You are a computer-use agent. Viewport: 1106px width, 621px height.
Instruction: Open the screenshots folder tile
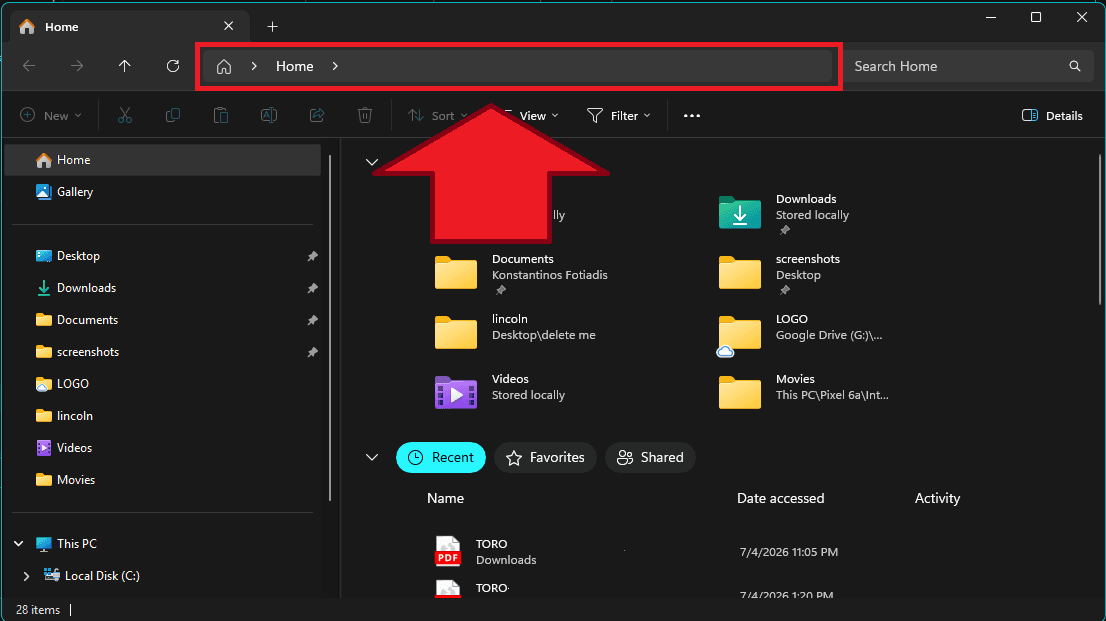[780, 274]
